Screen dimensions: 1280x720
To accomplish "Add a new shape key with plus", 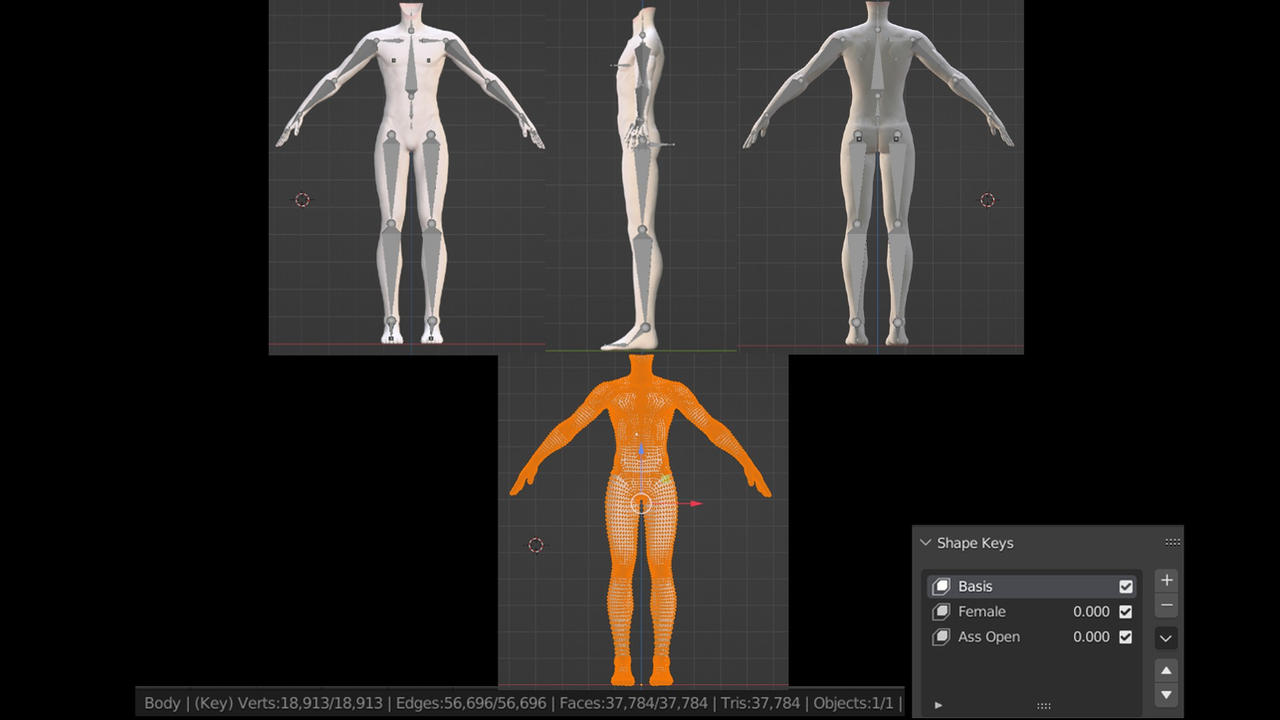I will tap(1166, 581).
